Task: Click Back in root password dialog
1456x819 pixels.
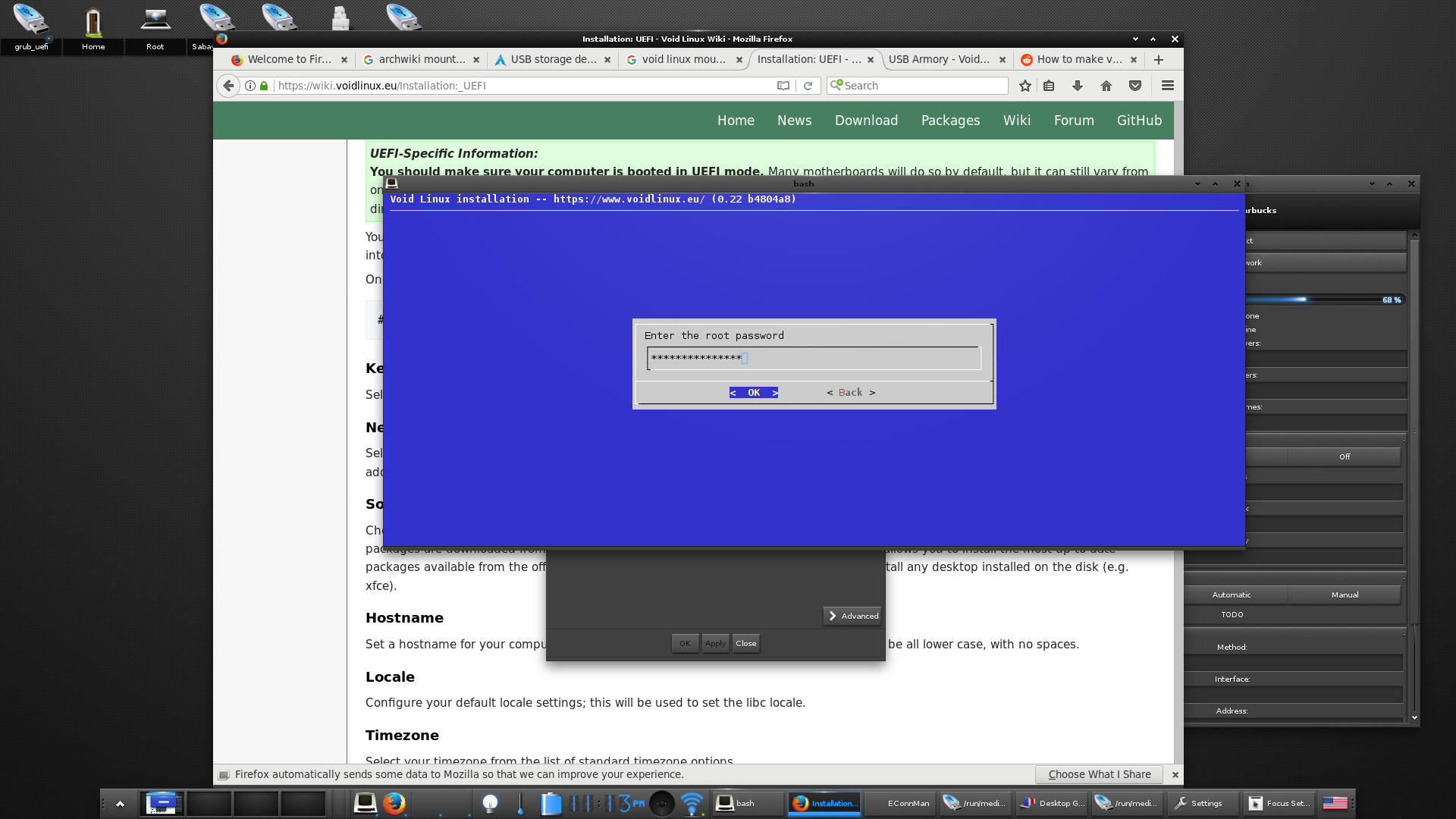Action: [x=851, y=392]
